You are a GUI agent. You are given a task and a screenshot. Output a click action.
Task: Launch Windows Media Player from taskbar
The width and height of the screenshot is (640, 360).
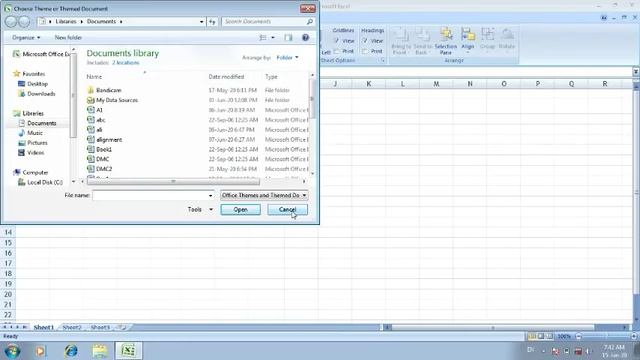[40, 351]
